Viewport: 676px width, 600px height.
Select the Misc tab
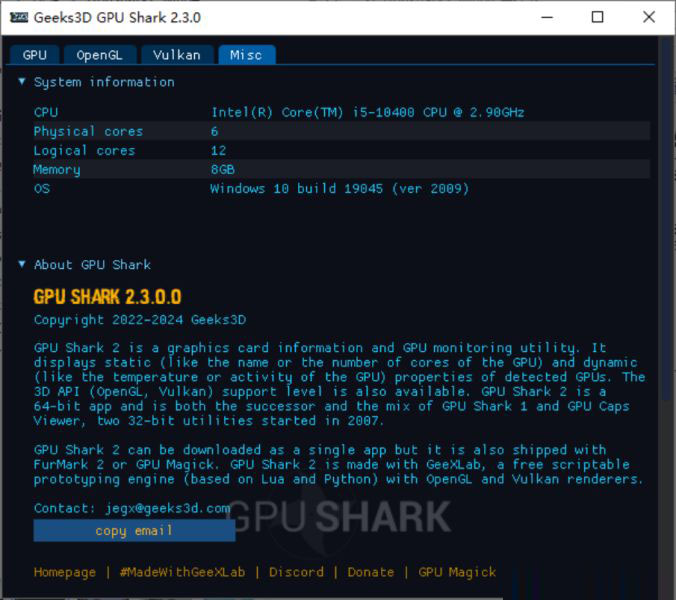[246, 55]
